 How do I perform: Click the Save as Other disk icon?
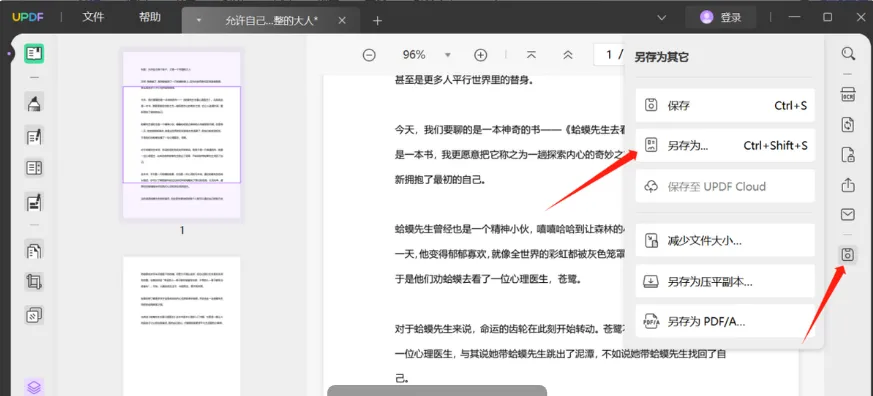(x=848, y=256)
